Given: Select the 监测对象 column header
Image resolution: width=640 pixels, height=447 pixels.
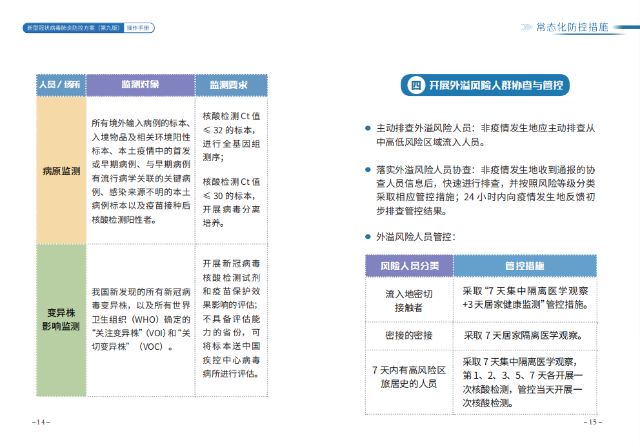Looking at the screenshot, I should (139, 85).
